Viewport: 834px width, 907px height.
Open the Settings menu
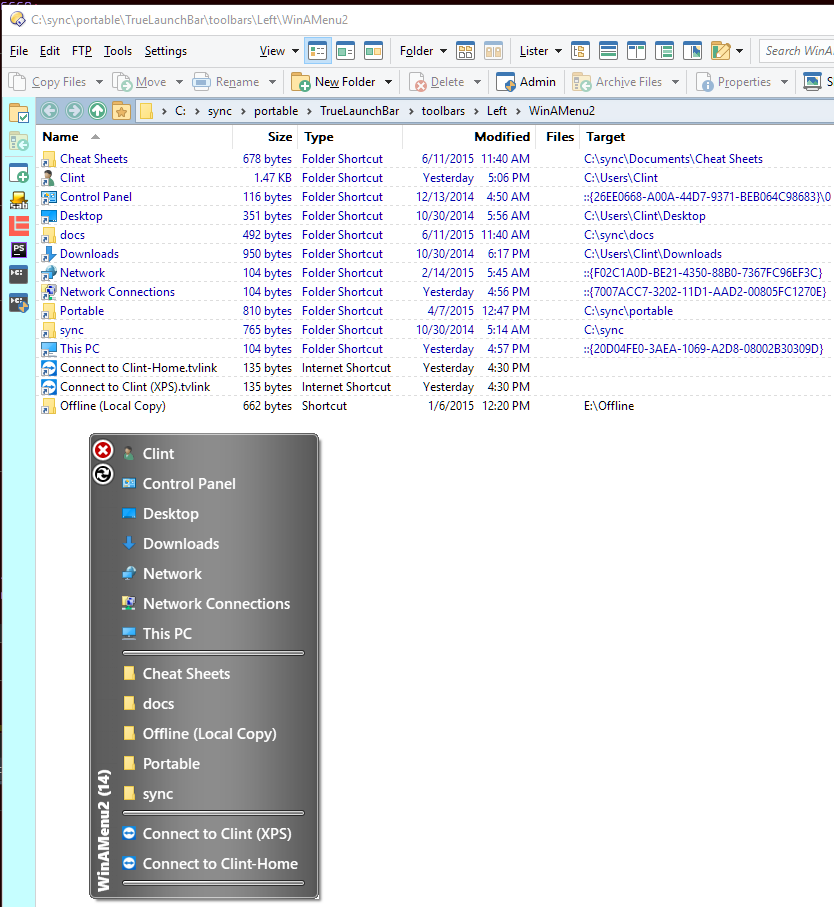[x=165, y=51]
